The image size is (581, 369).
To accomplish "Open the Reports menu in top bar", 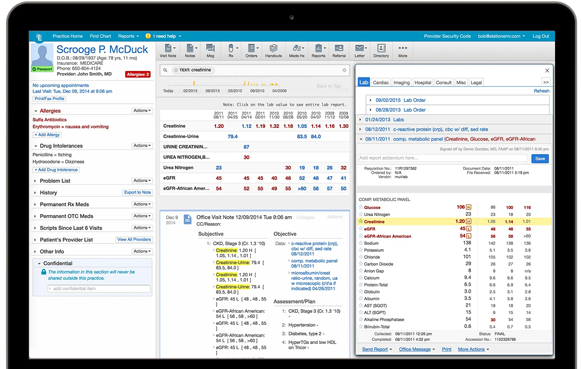I will click(x=128, y=36).
